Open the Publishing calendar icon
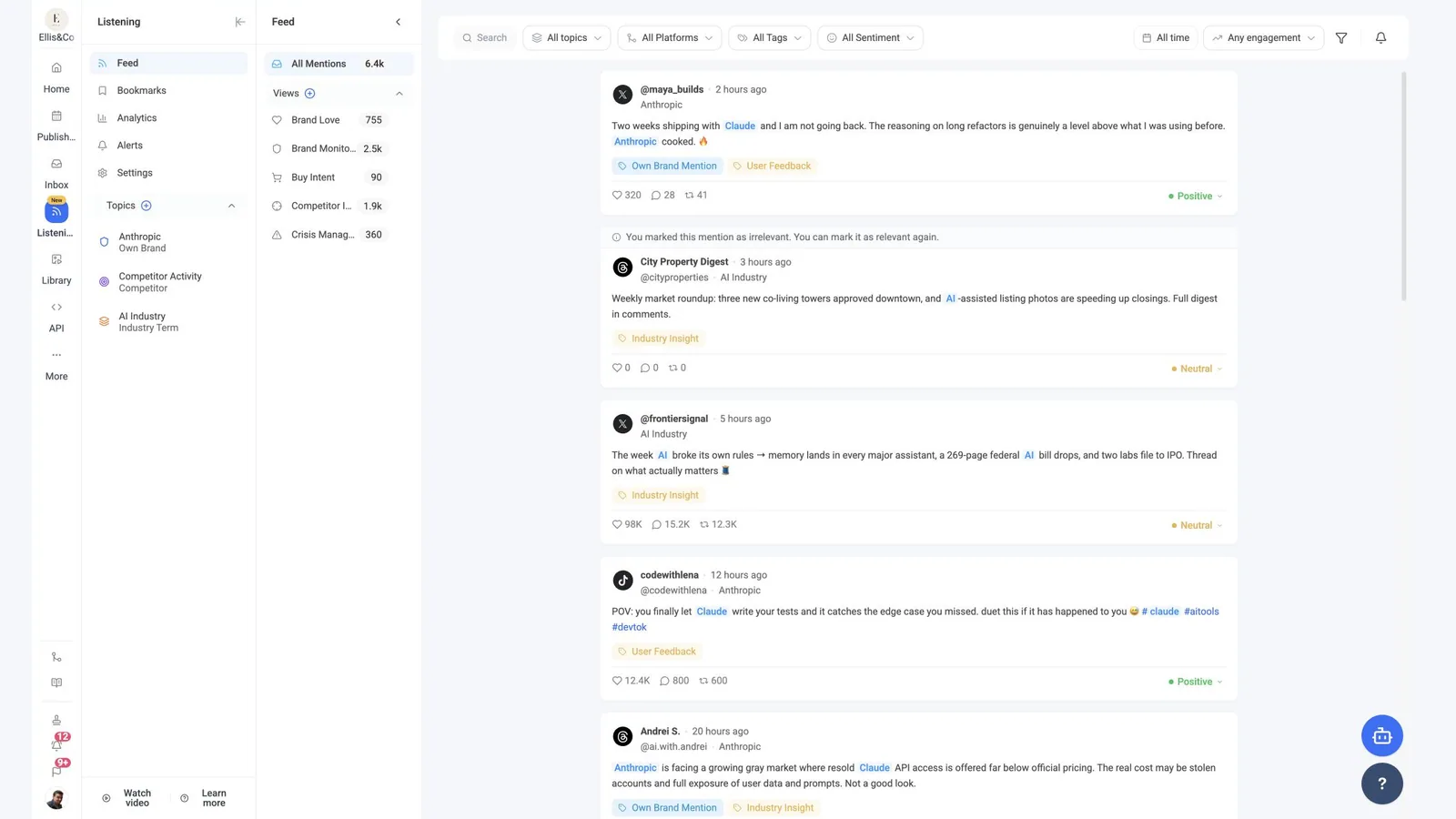This screenshot has width=1456, height=819. click(56, 116)
